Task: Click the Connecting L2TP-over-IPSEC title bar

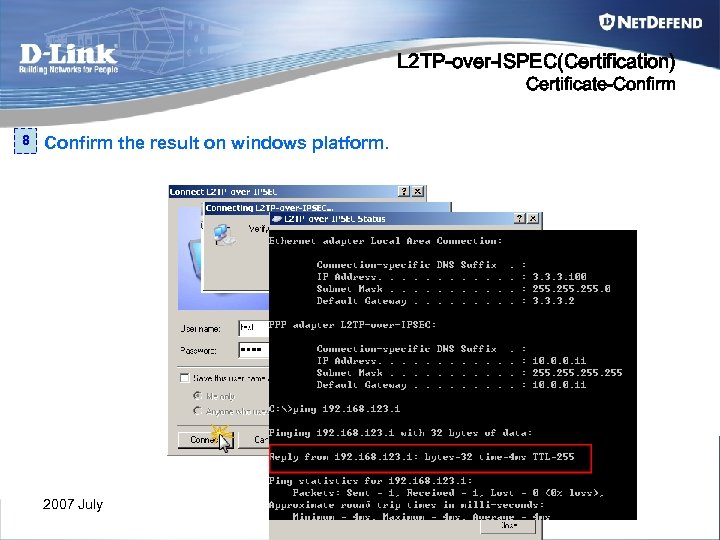Action: (327, 208)
